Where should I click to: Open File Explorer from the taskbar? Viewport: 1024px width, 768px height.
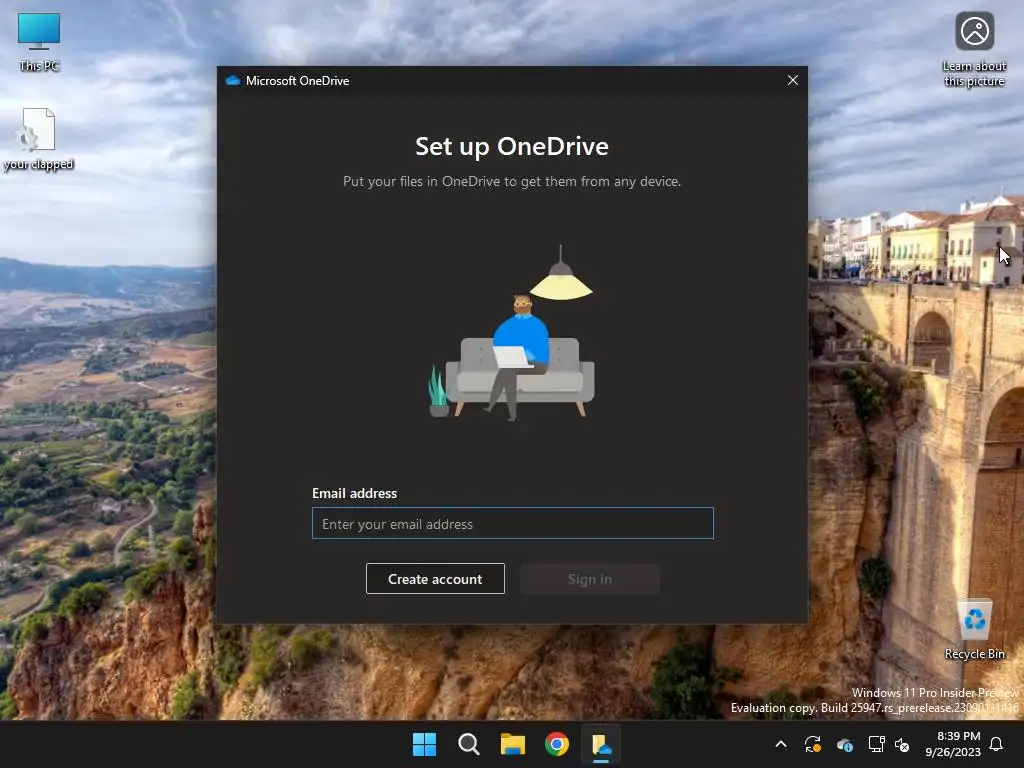click(x=513, y=744)
